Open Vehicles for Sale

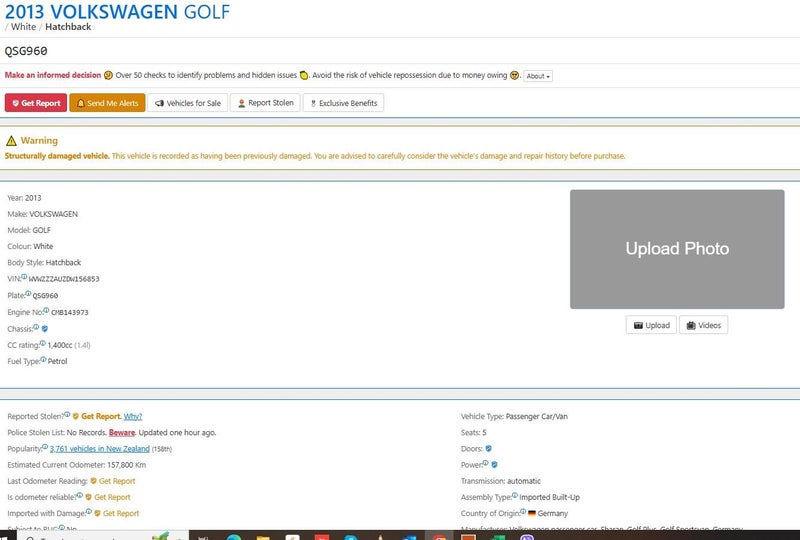tap(187, 103)
